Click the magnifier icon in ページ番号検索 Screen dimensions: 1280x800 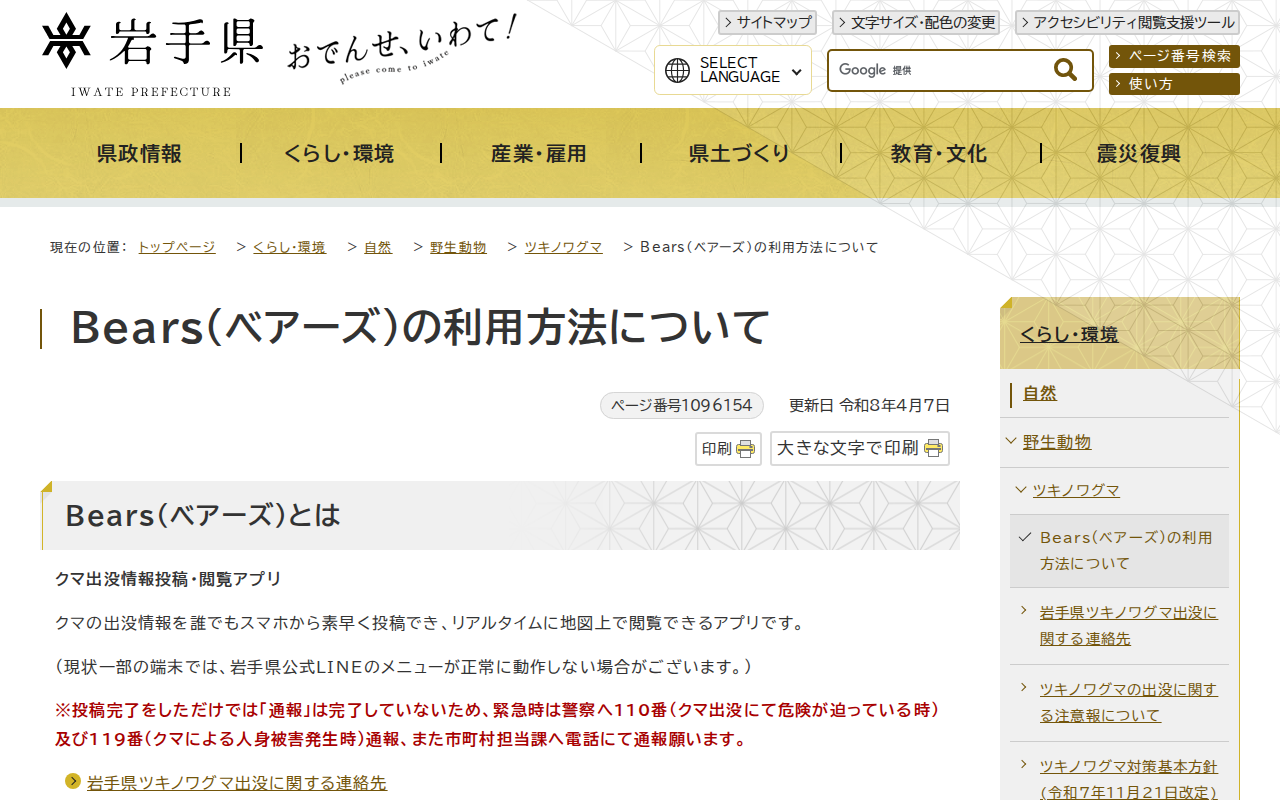point(1118,57)
